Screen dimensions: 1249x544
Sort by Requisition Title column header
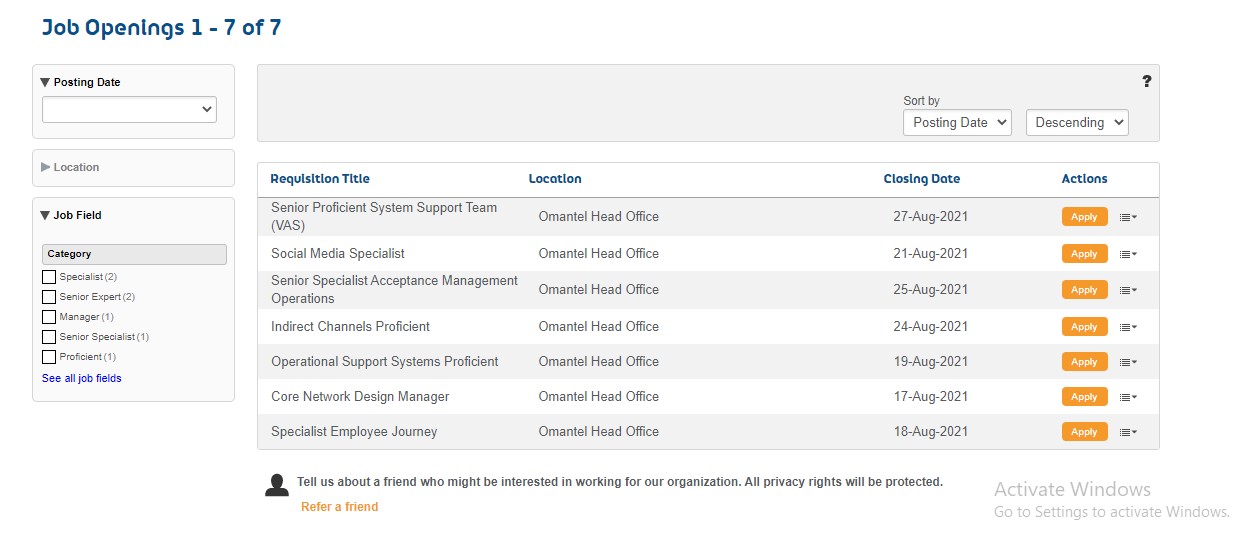pos(320,179)
